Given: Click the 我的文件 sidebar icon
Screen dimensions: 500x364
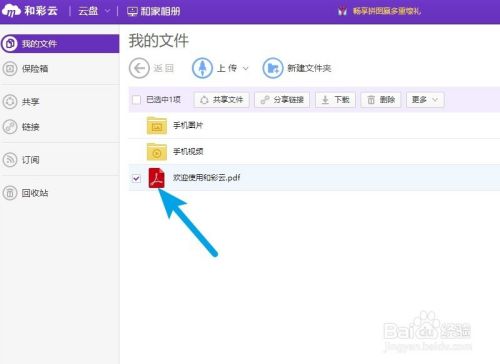Looking at the screenshot, I should pos(10,44).
